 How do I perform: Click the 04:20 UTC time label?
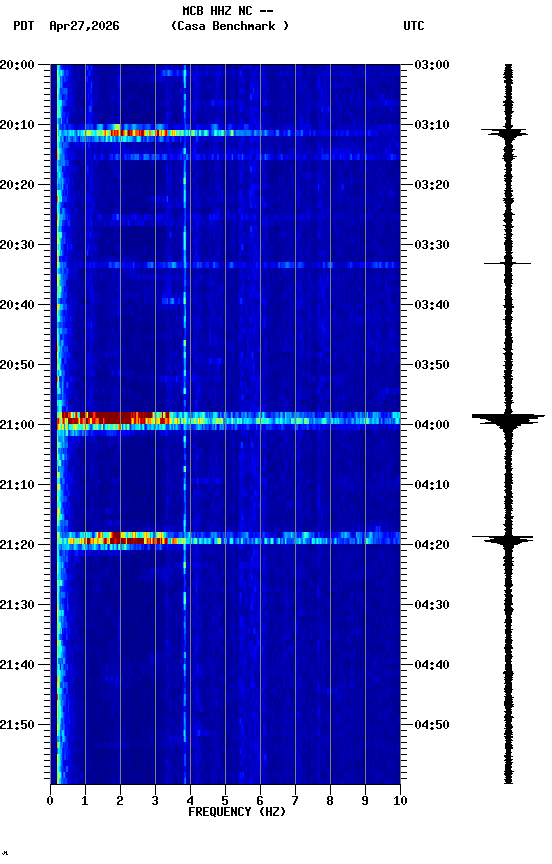(x=432, y=545)
